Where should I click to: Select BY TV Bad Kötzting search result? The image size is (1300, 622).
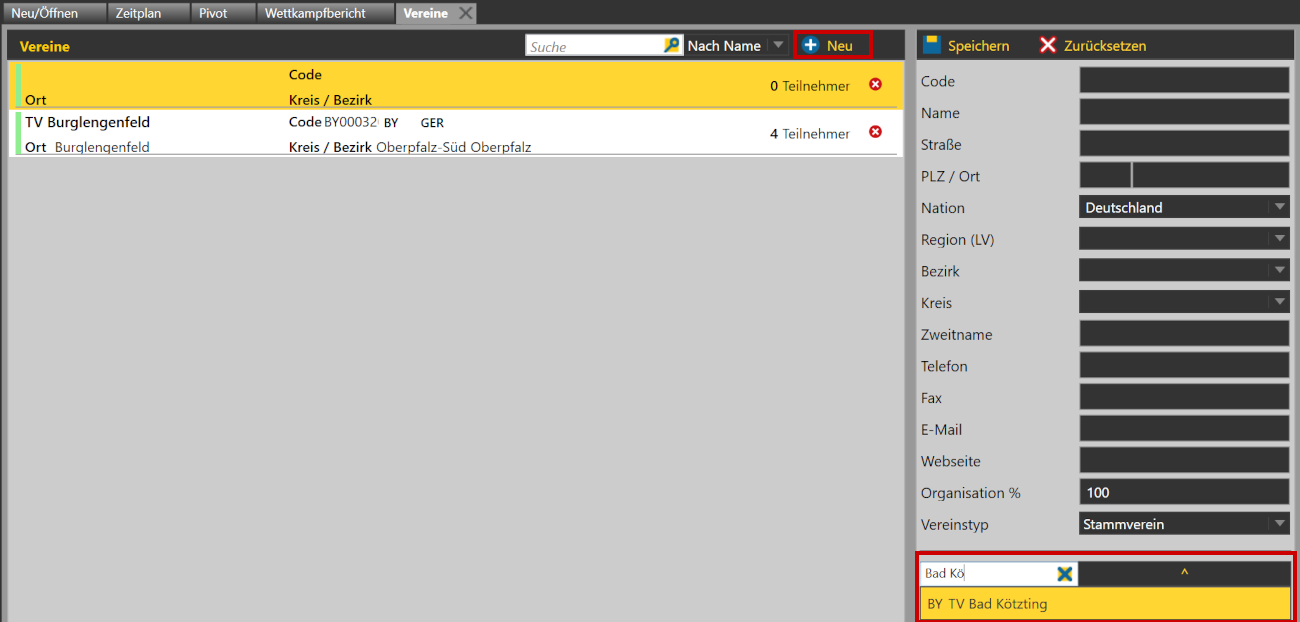click(x=1104, y=604)
